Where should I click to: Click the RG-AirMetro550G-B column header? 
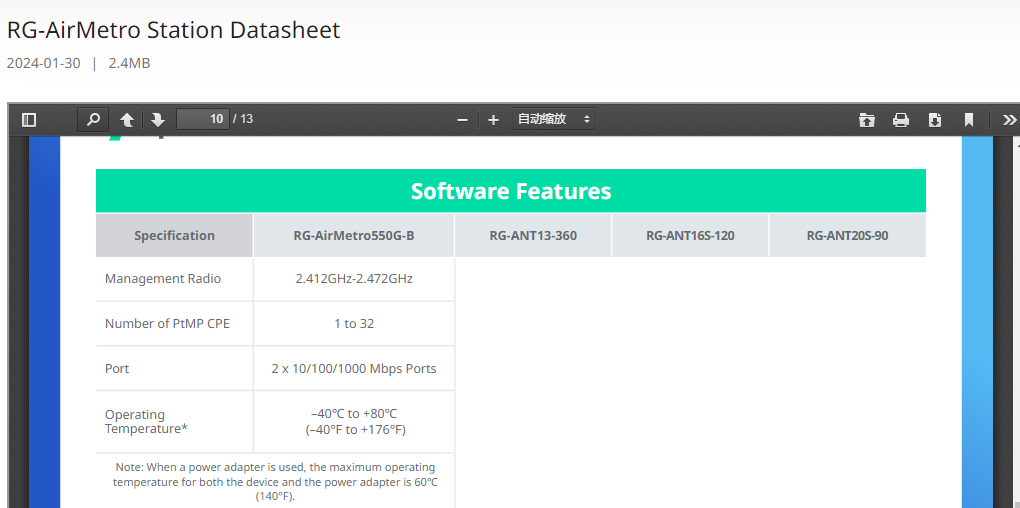354,235
